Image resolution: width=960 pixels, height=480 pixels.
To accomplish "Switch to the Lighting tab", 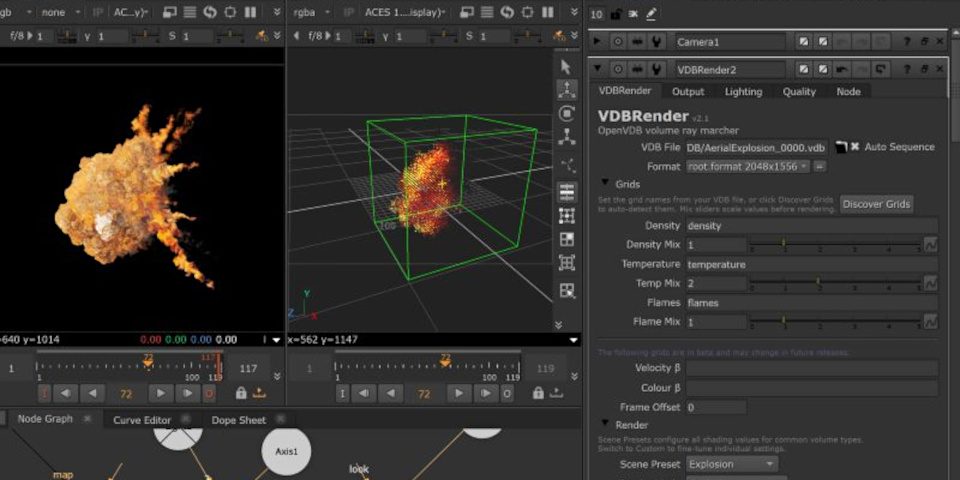I will click(x=743, y=91).
